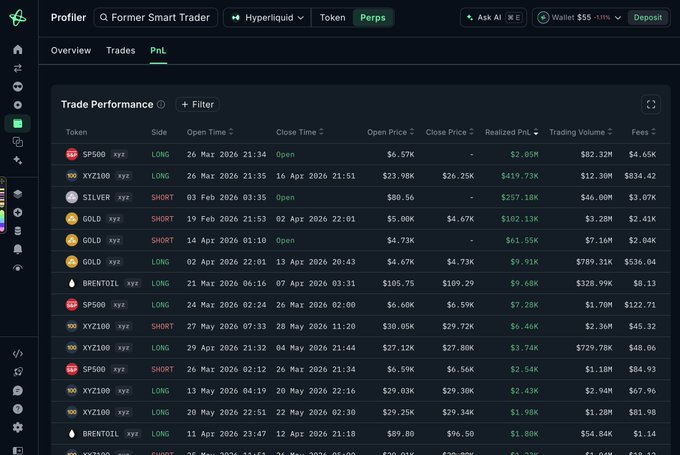This screenshot has height=455, width=680.
Task: Open the Home icon in the sidebar
Action: [x=18, y=49]
